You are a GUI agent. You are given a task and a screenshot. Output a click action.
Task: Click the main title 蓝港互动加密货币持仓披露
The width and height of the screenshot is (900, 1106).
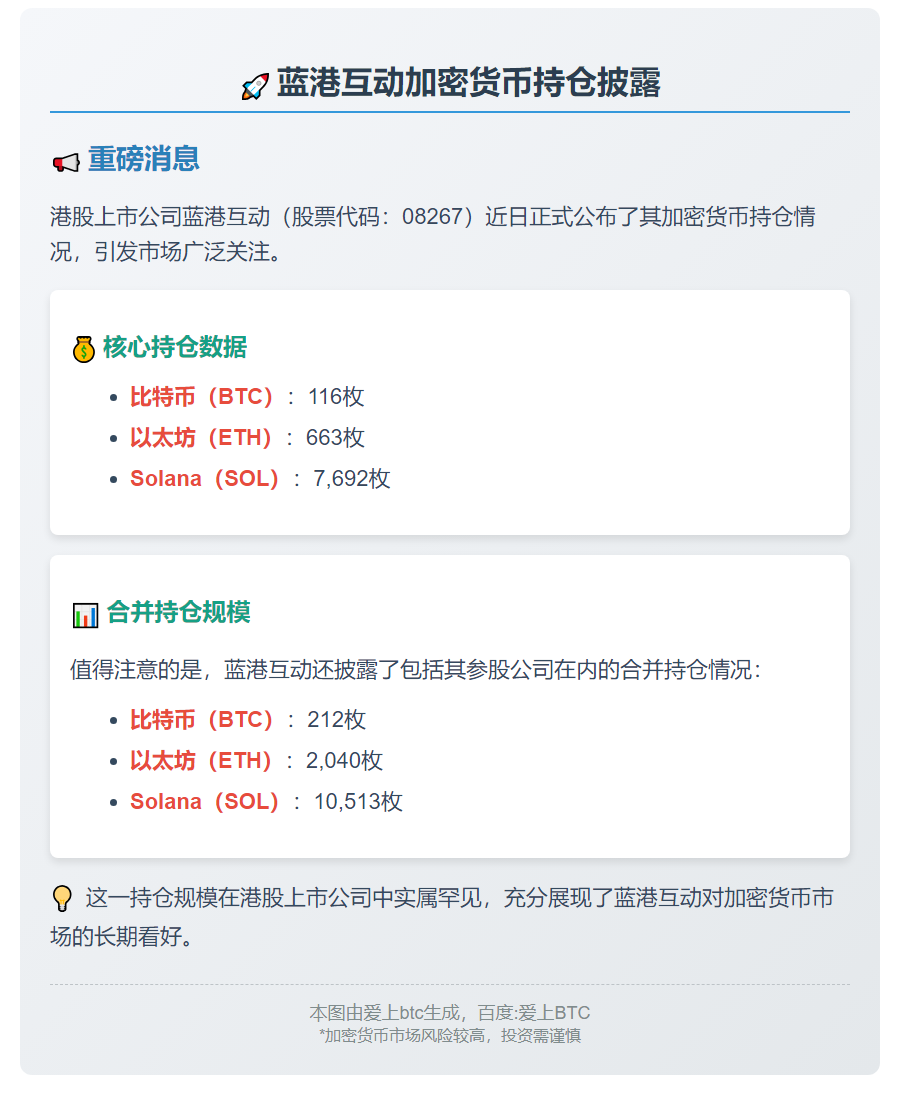468,84
